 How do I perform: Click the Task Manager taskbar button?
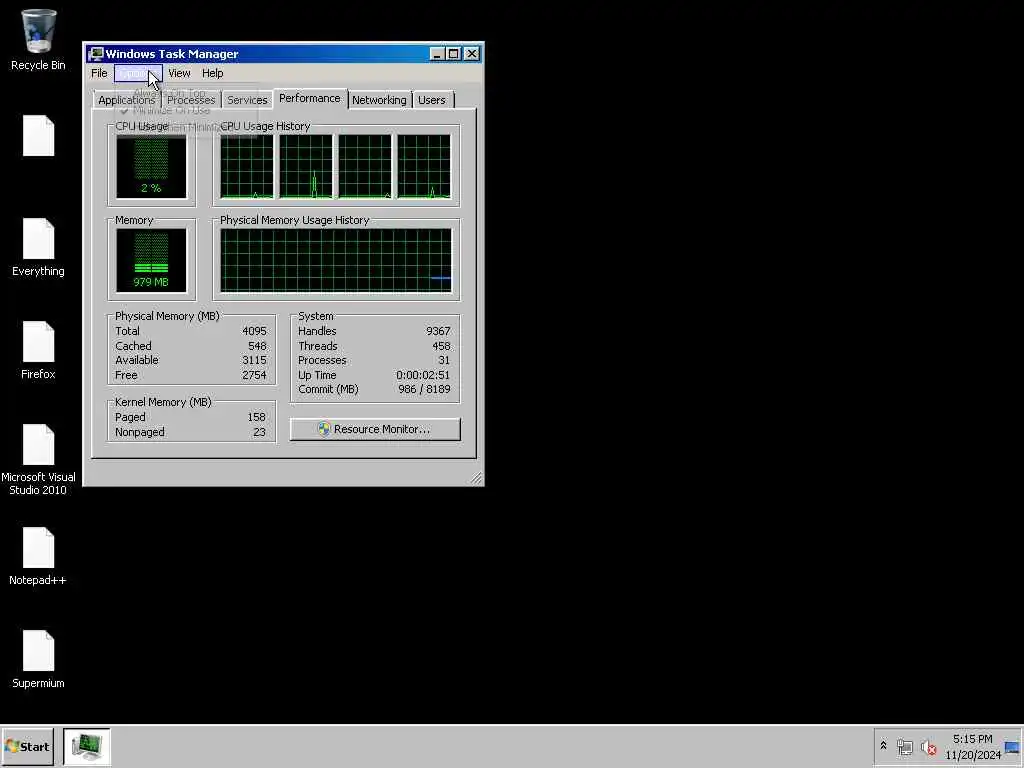click(87, 746)
